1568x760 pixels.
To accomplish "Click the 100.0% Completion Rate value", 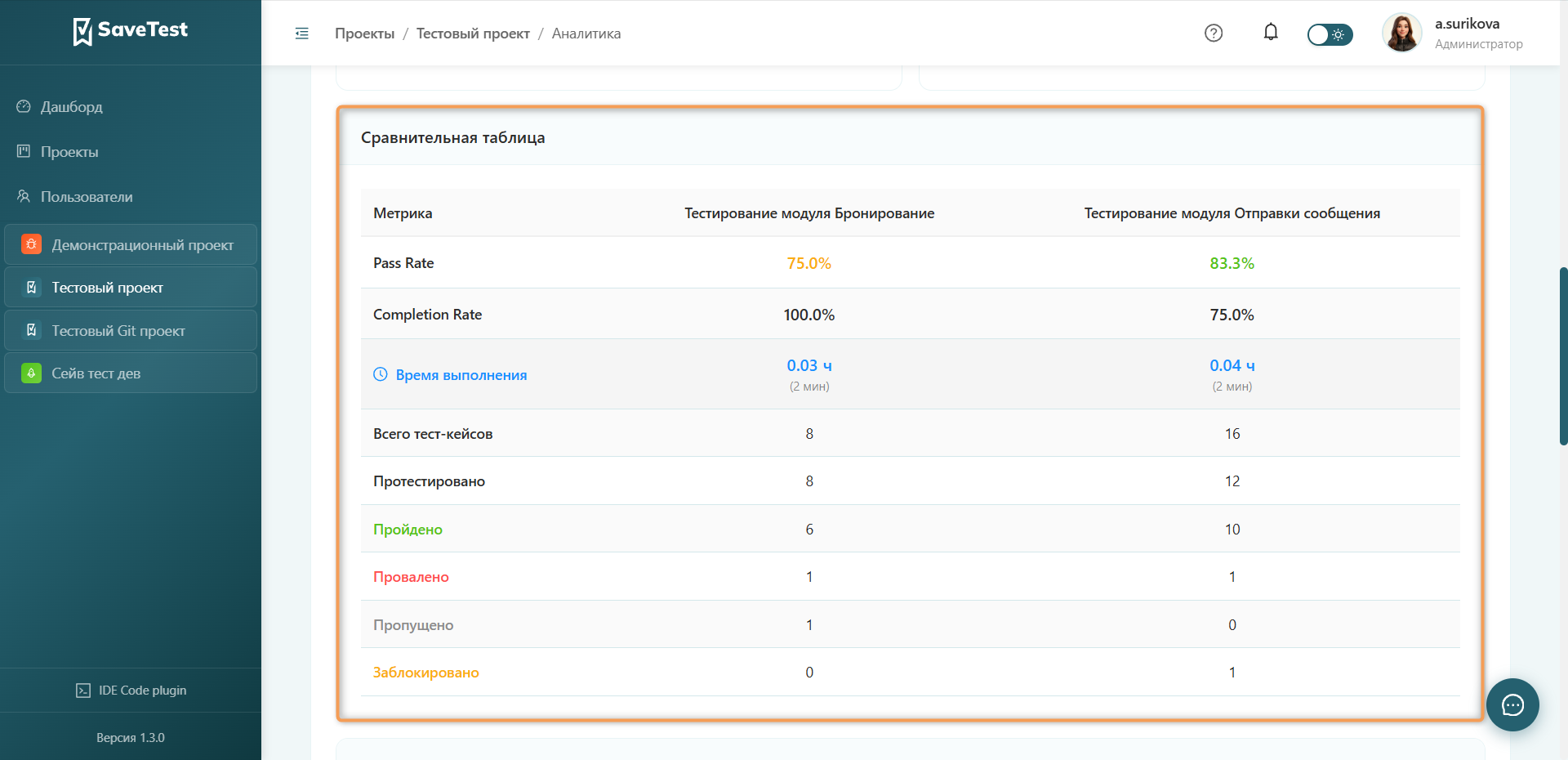I will click(809, 315).
